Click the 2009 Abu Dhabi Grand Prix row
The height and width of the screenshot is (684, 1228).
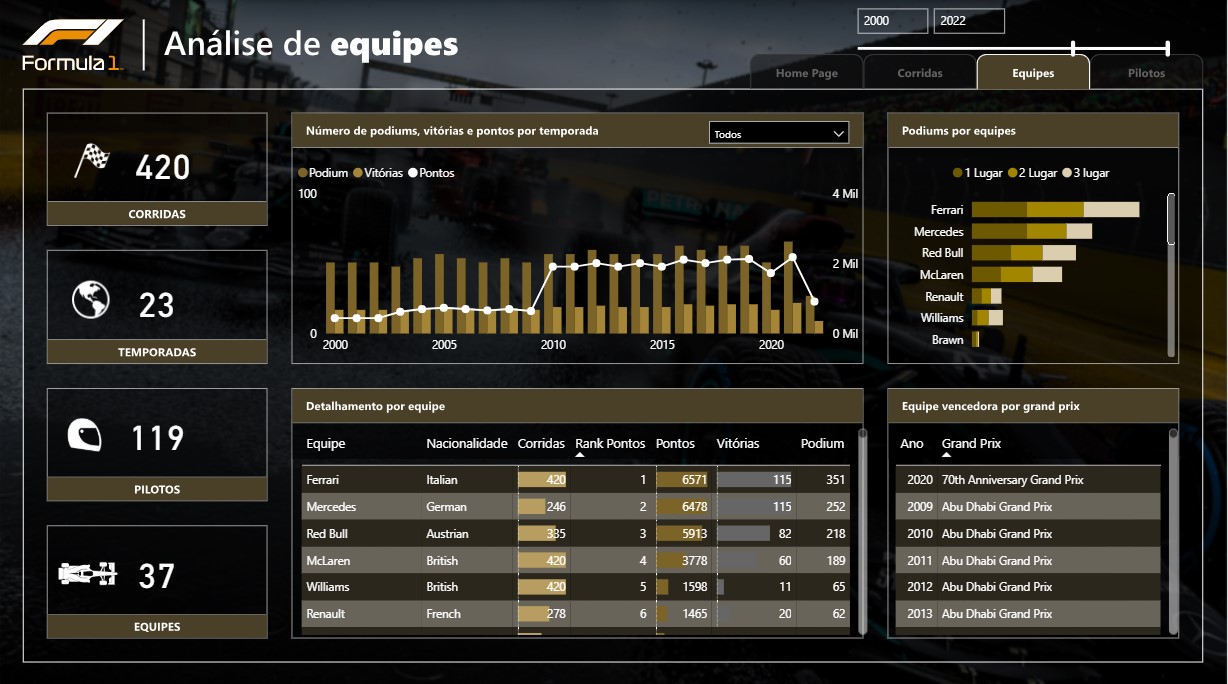tap(1029, 507)
